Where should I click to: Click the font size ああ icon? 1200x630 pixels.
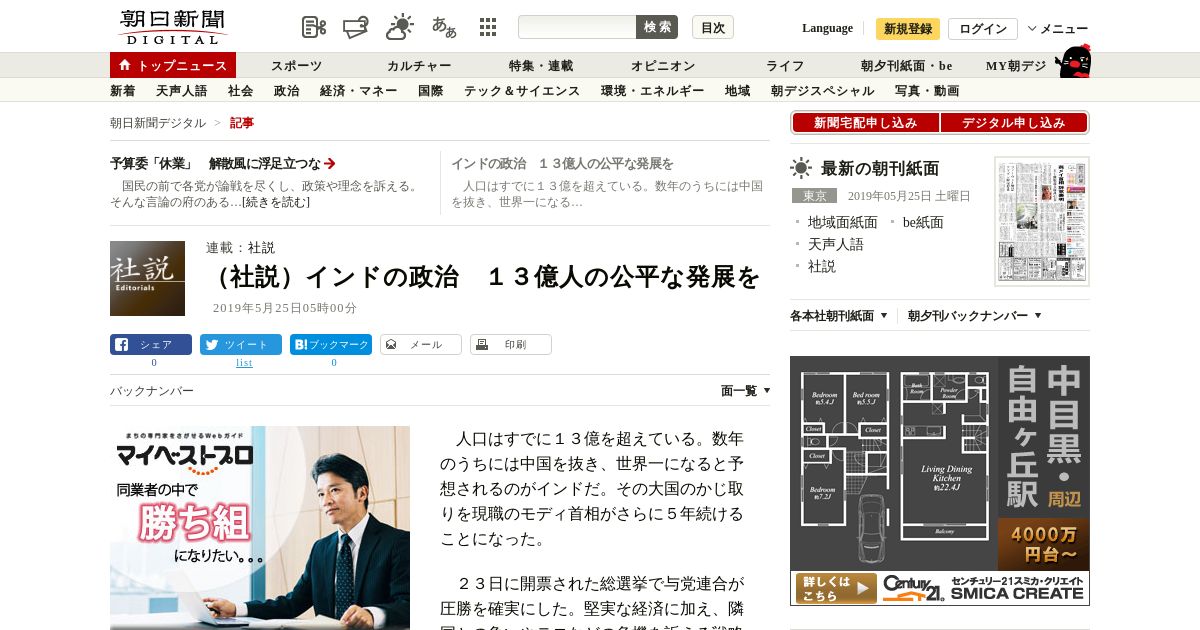point(444,27)
